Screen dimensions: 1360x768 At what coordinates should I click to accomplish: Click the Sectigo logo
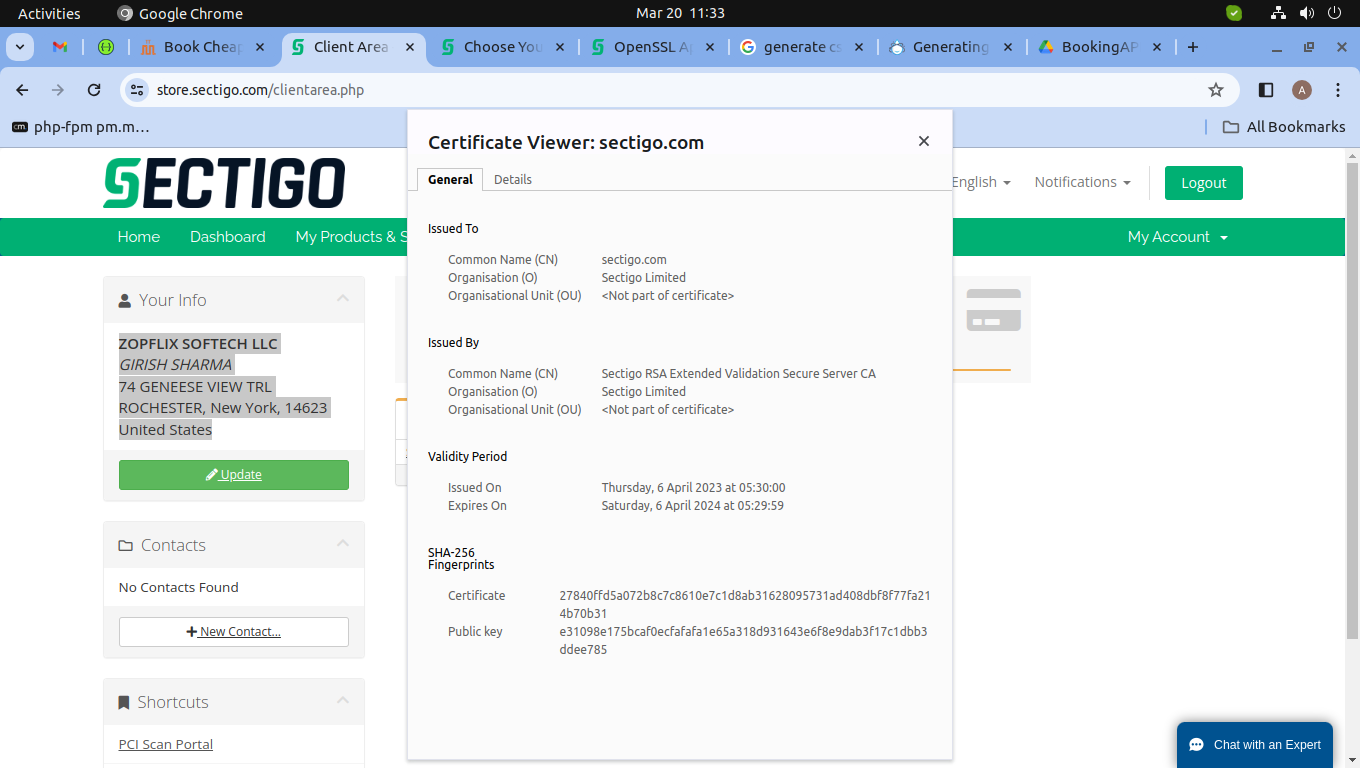(224, 183)
